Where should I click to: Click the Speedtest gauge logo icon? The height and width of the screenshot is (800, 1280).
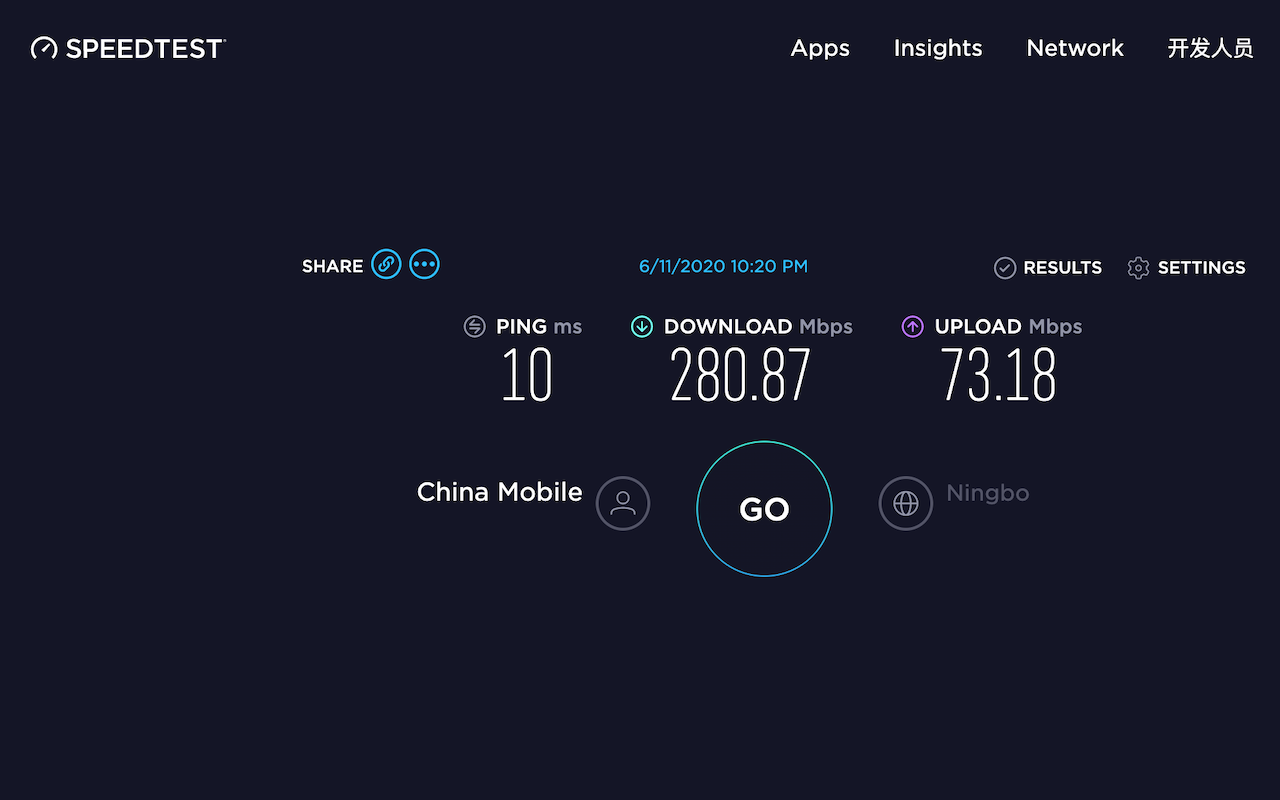(44, 48)
